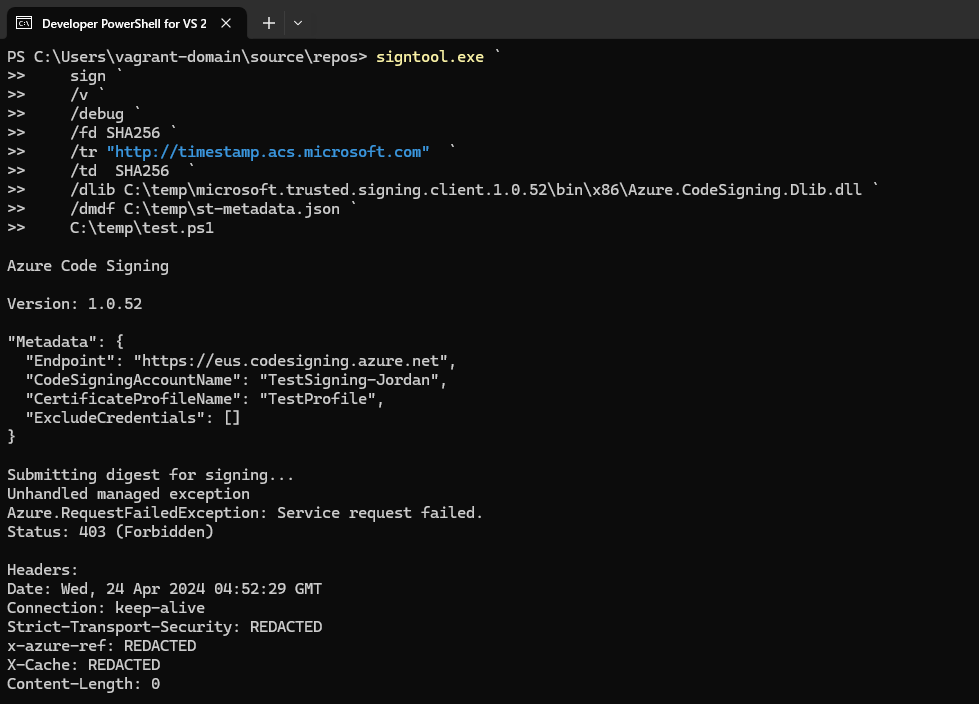
Task: Click the timestamp.acs.microsoft.com URL
Action: coord(268,152)
